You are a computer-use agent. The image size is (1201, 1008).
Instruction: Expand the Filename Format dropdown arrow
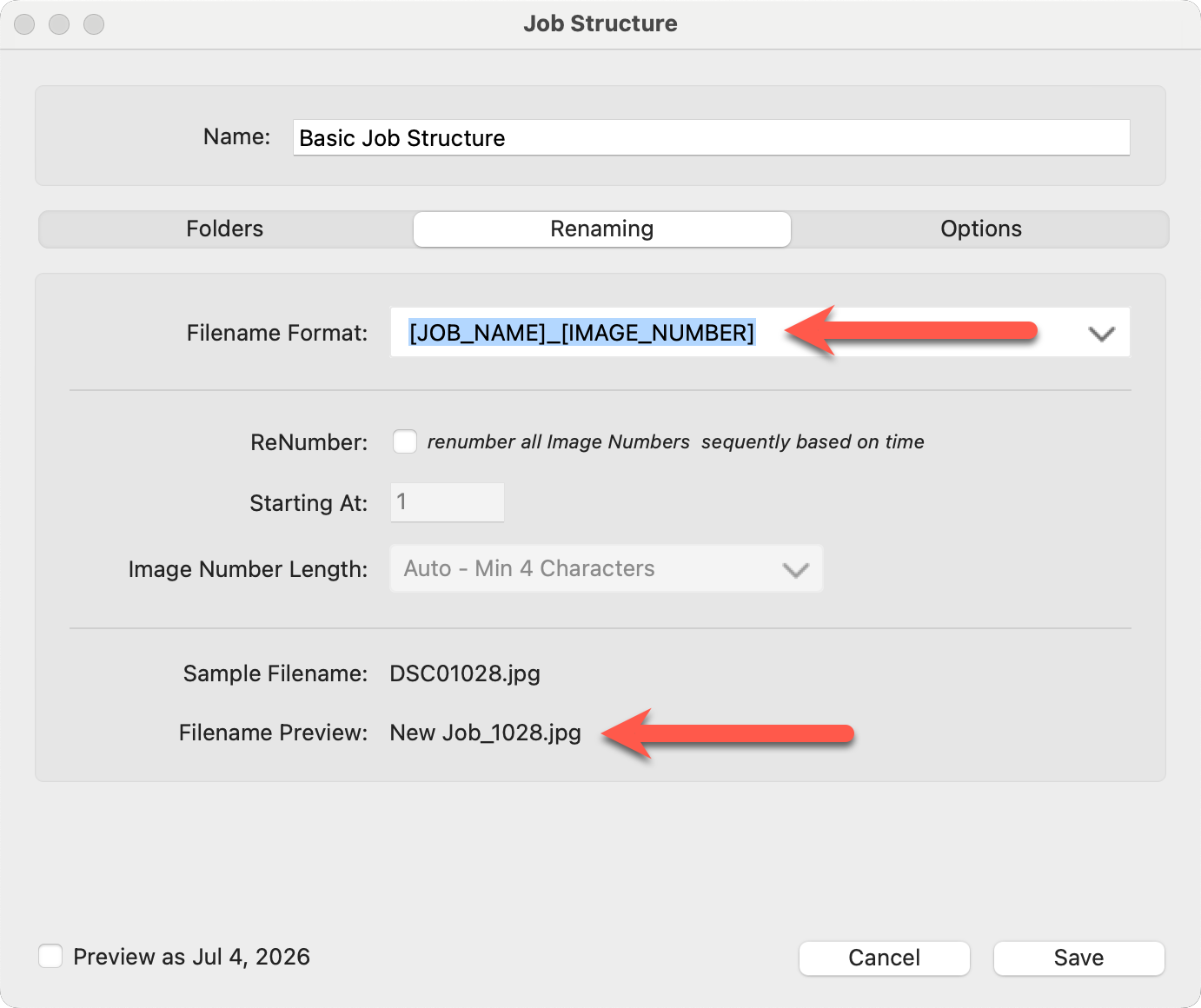[1101, 334]
